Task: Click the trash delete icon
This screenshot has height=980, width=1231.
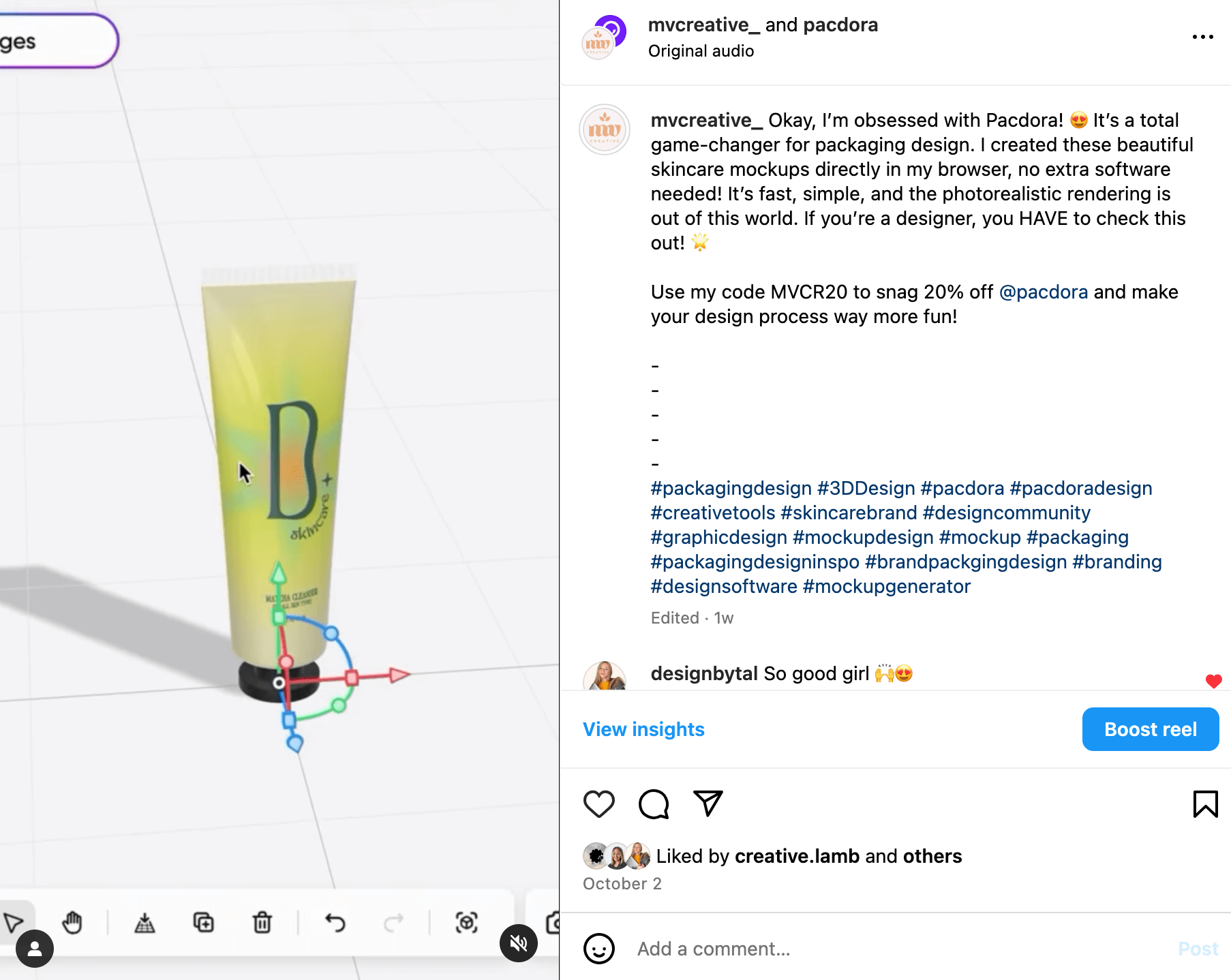Action: (262, 923)
